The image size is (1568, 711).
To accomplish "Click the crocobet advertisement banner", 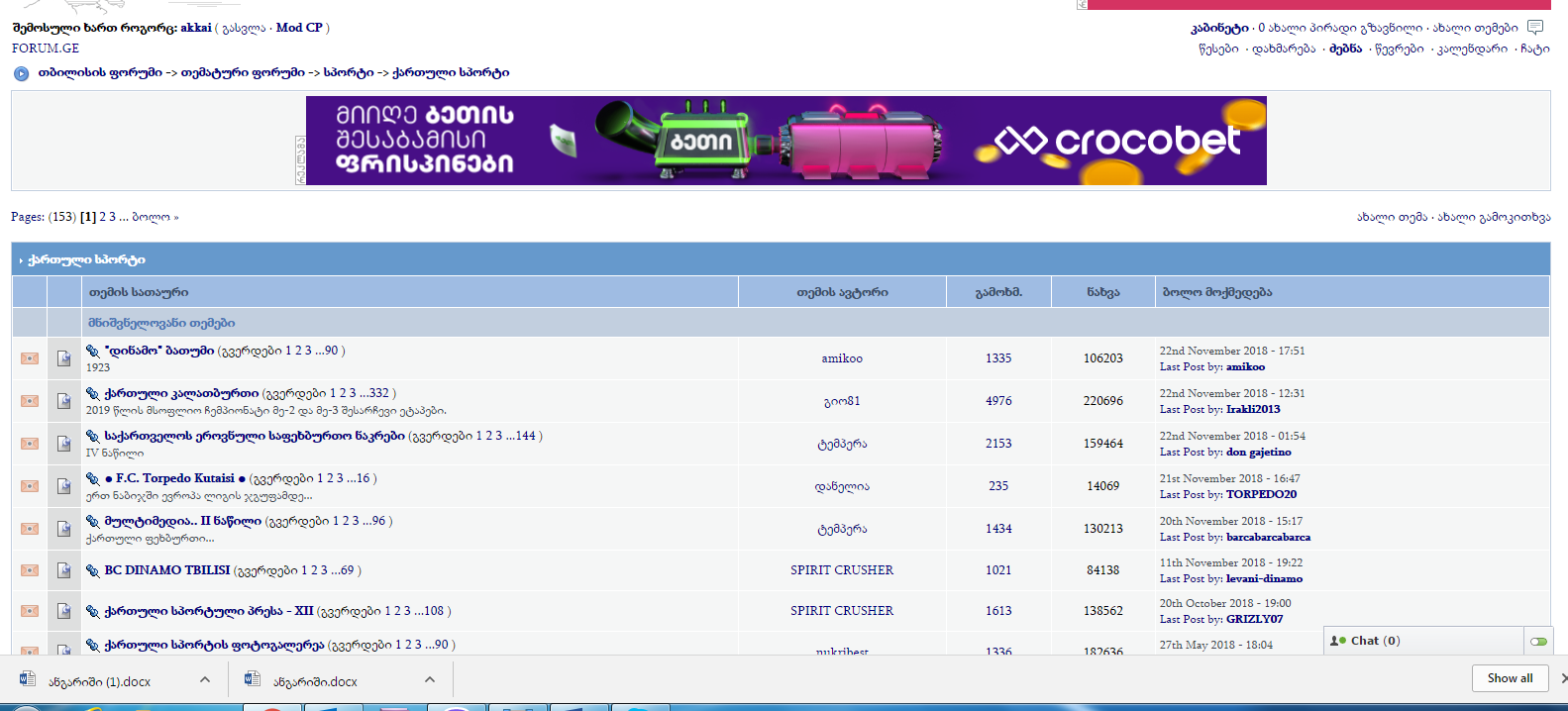I will point(786,141).
